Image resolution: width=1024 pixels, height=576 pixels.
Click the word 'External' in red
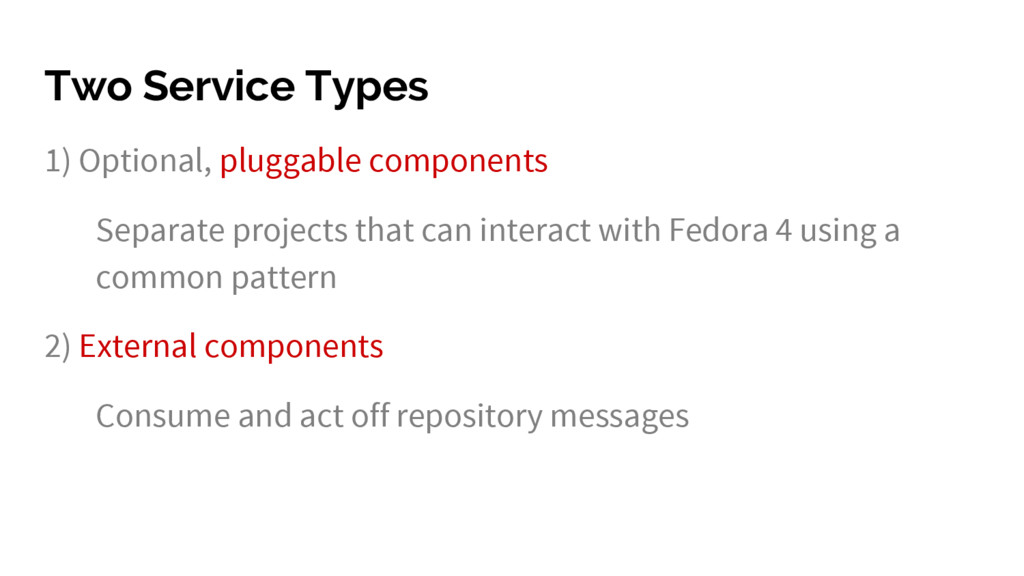coord(138,345)
